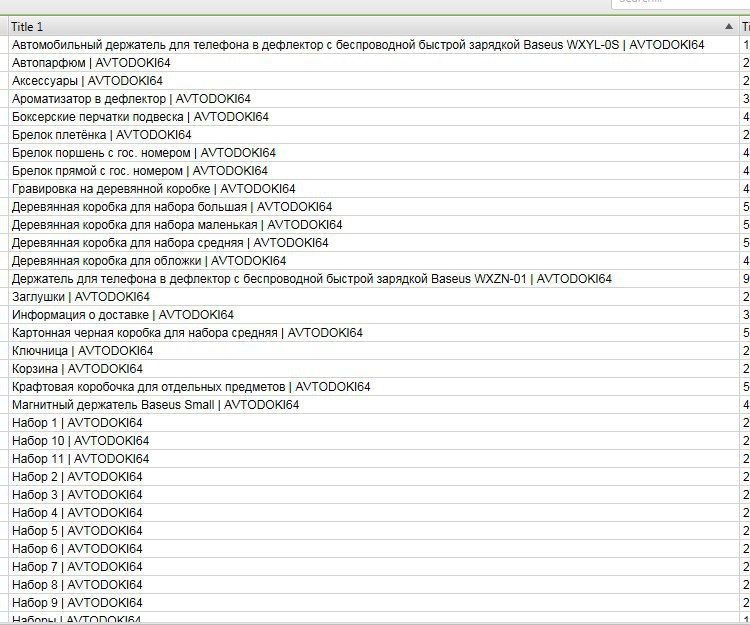
Task: Select the 'Набор 3 | AVTODOKI64' row
Action: pyautogui.click(x=374, y=495)
